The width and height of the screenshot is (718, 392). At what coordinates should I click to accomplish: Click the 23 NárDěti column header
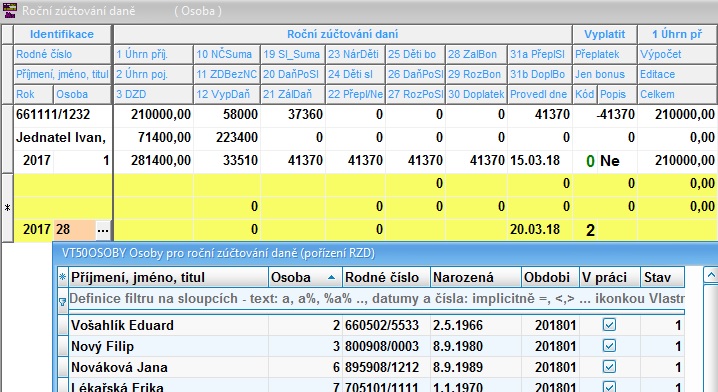(355, 54)
